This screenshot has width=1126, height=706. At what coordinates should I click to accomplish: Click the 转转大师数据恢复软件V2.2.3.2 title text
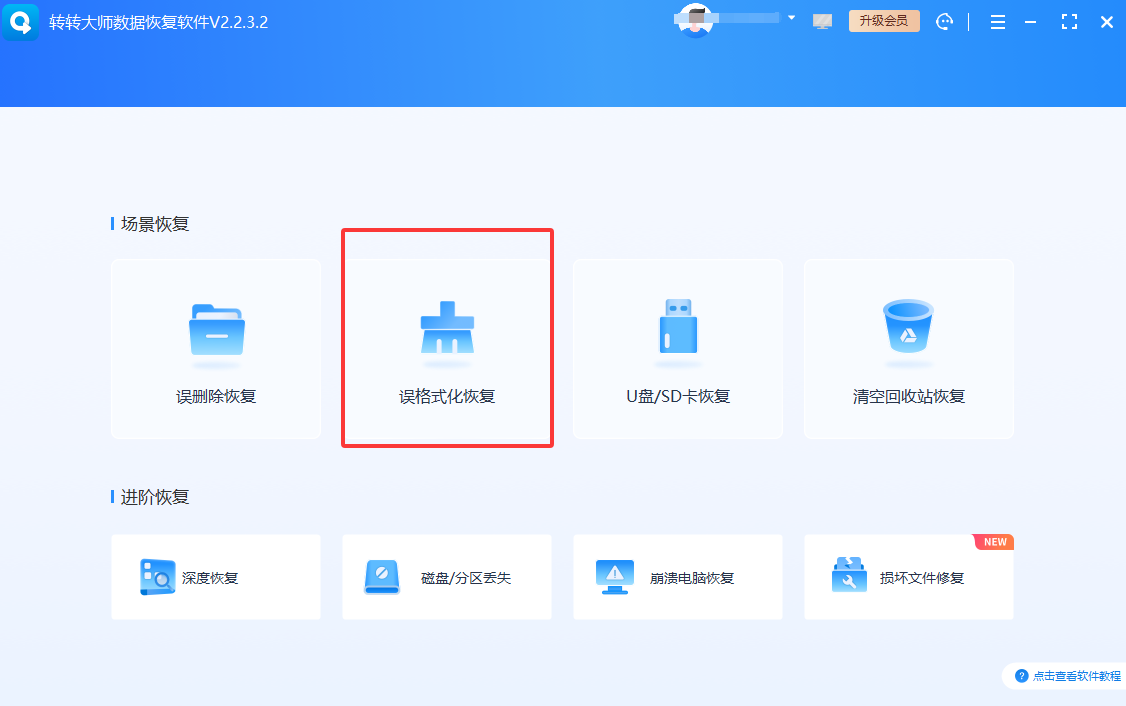click(x=159, y=22)
